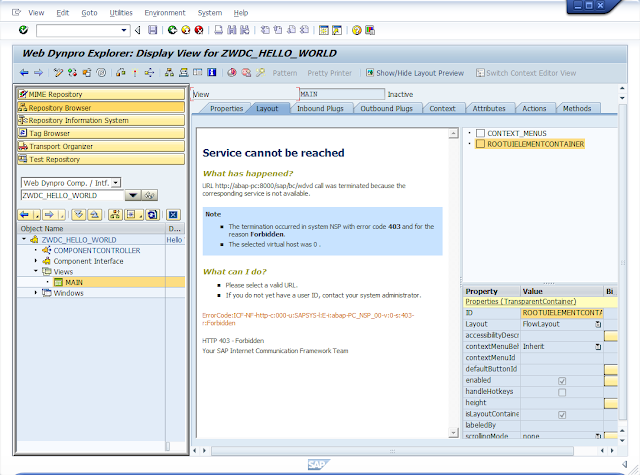This screenshot has width=640, height=475.
Task: Open the contextMenuBehaviour Inherit dropdown
Action: [x=598, y=347]
